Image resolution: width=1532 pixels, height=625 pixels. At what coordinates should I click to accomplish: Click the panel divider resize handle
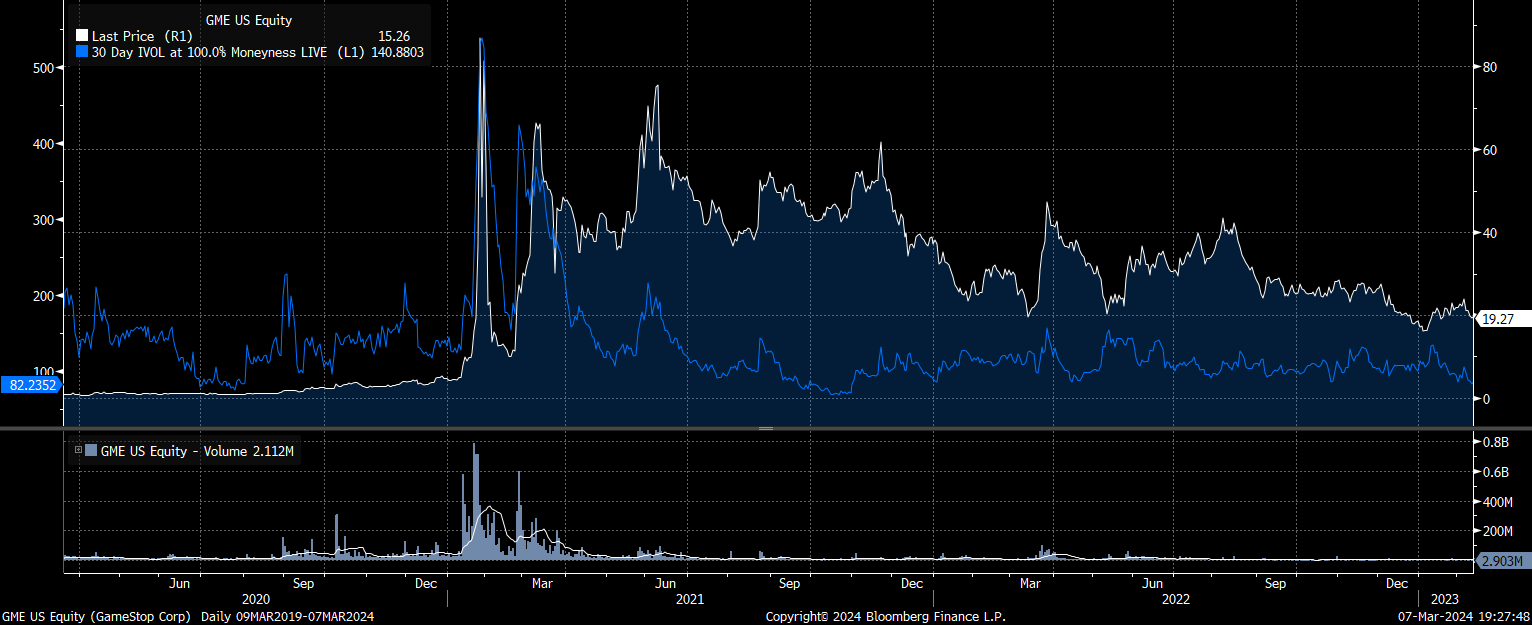[x=766, y=428]
